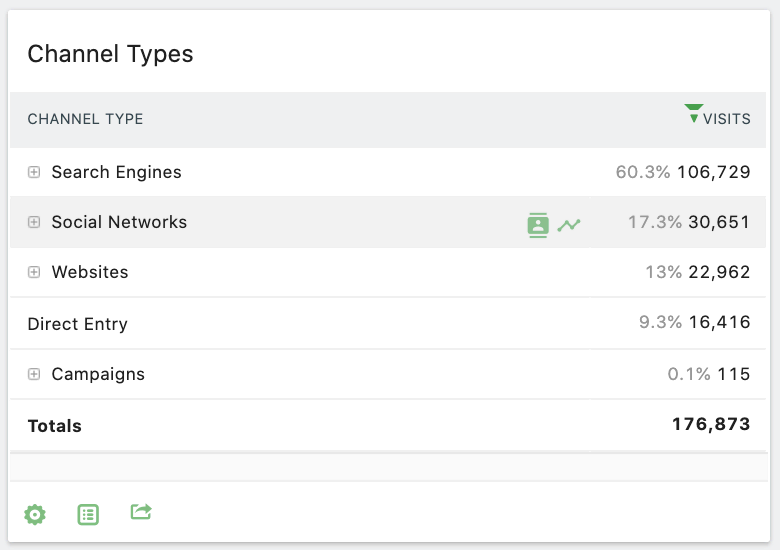Expand the Social Networks plus icon
The width and height of the screenshot is (780, 550).
click(34, 222)
